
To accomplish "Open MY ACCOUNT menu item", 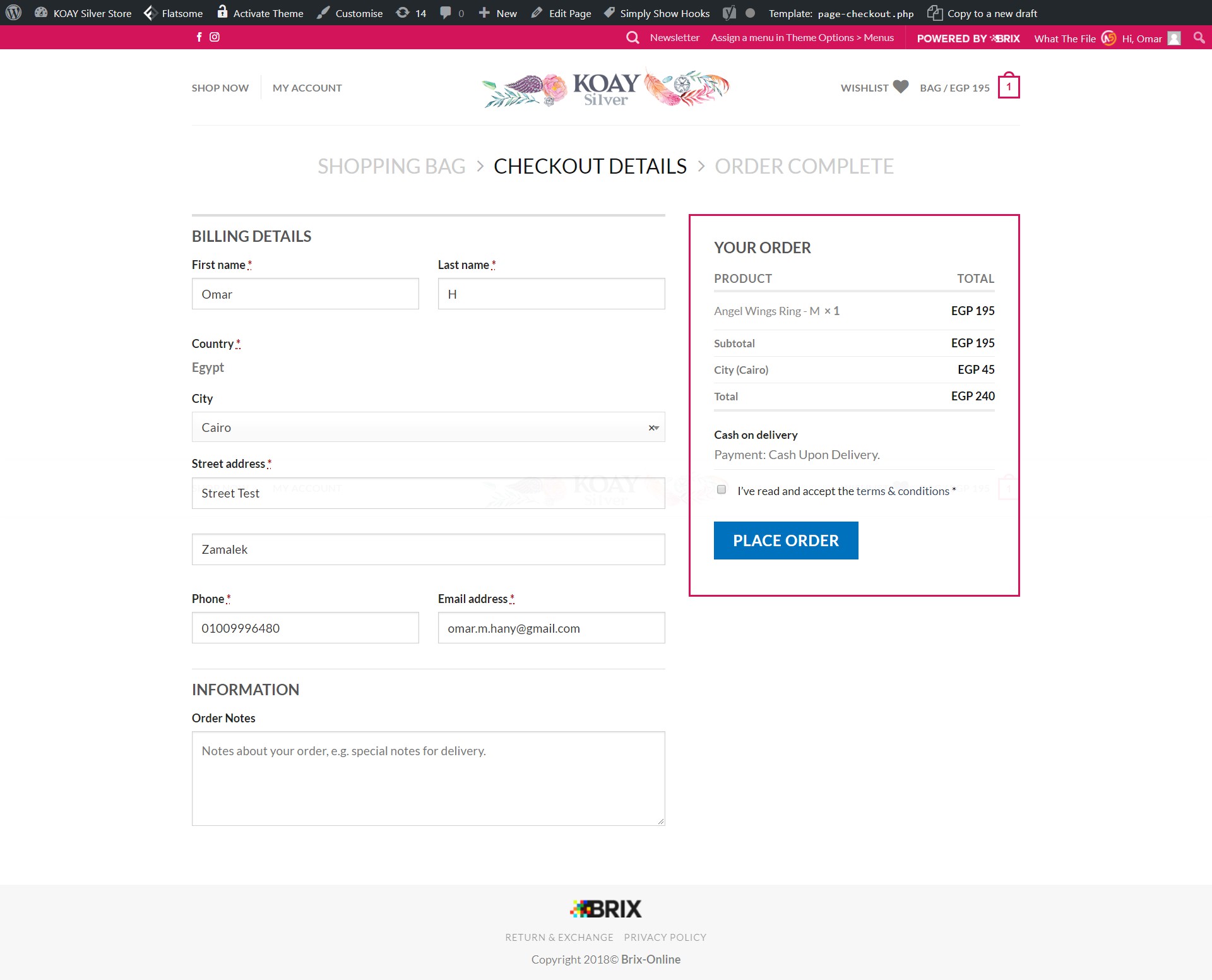I will (x=307, y=88).
